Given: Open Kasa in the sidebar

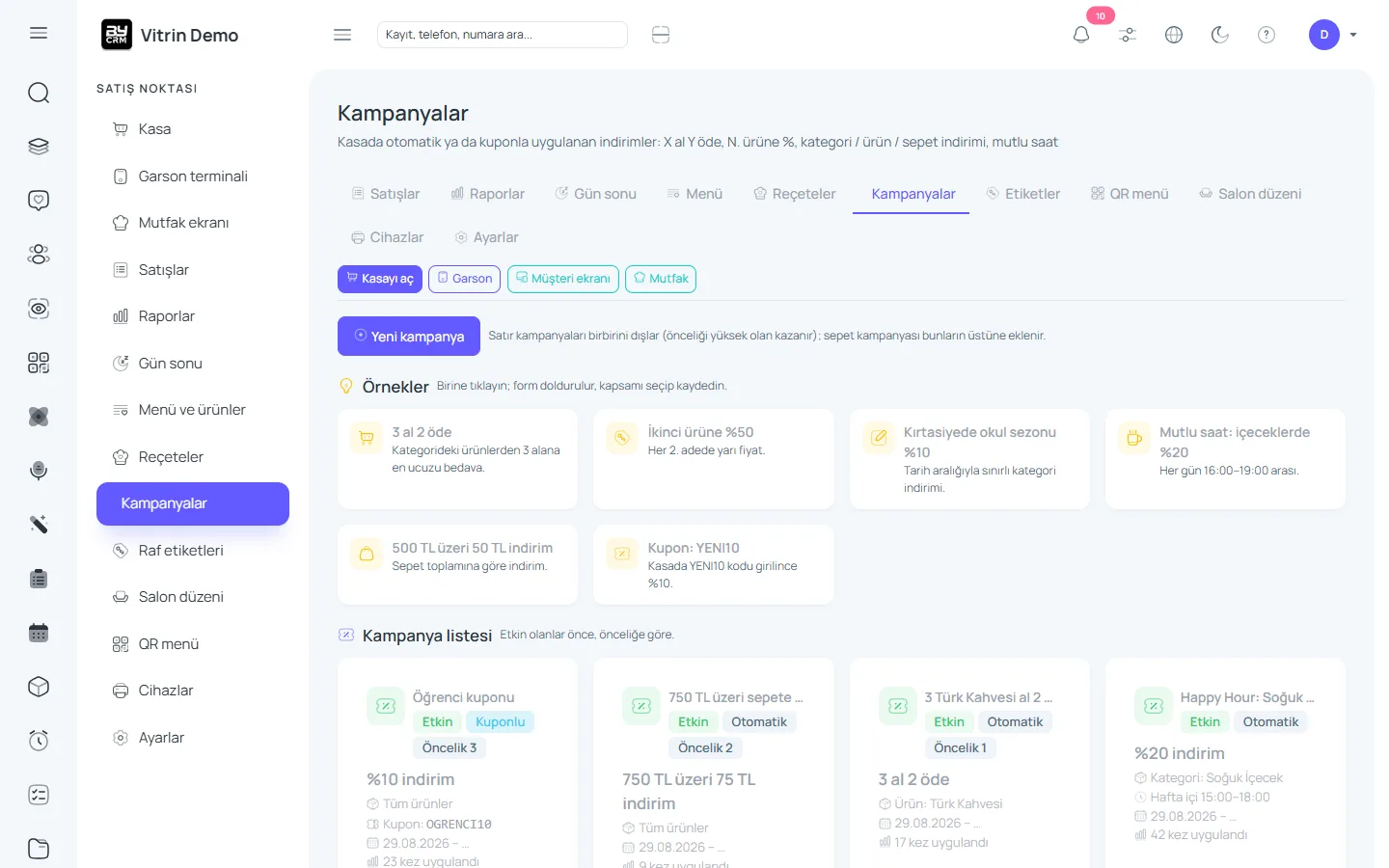Looking at the screenshot, I should click(193, 129).
